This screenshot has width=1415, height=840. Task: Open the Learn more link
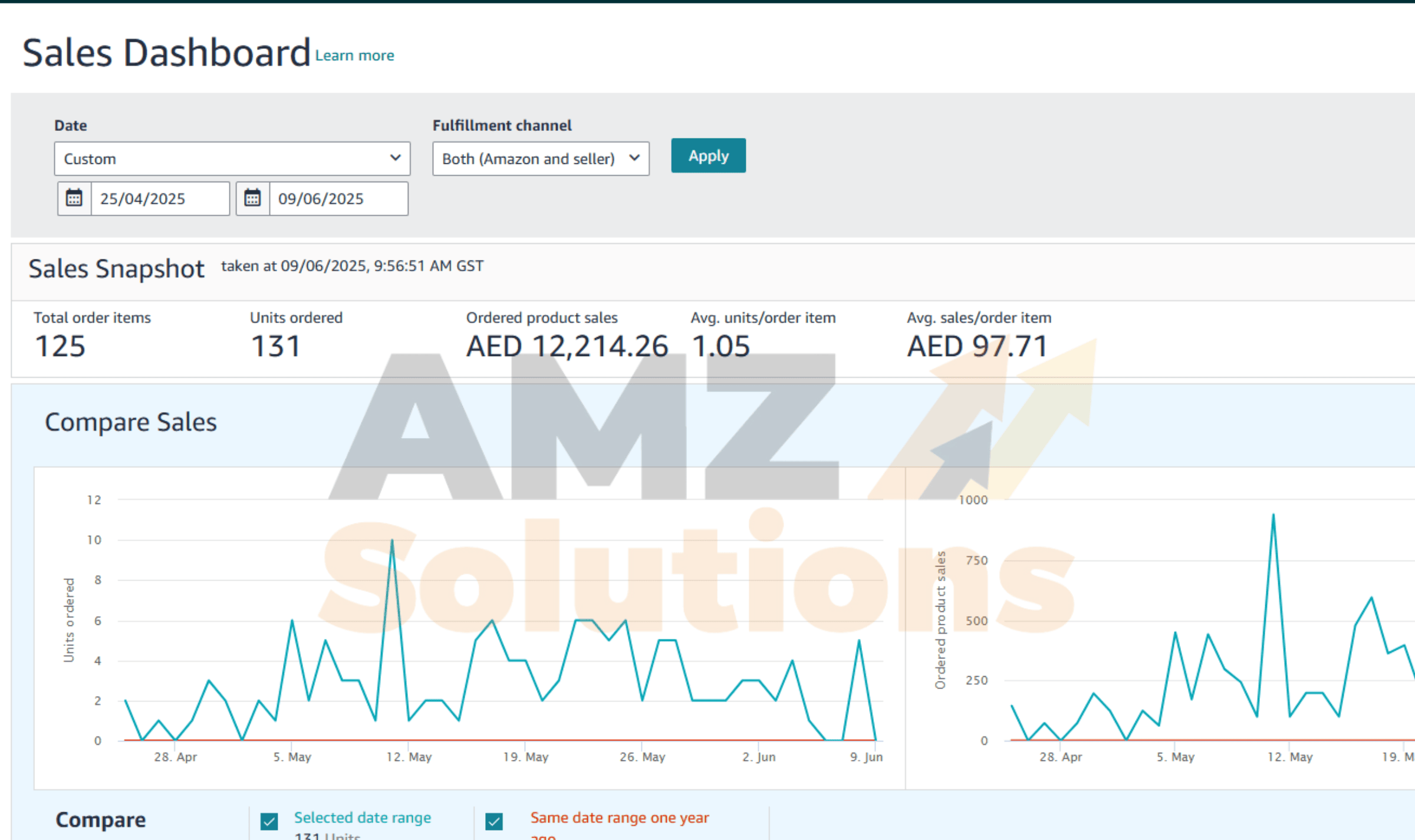click(354, 55)
